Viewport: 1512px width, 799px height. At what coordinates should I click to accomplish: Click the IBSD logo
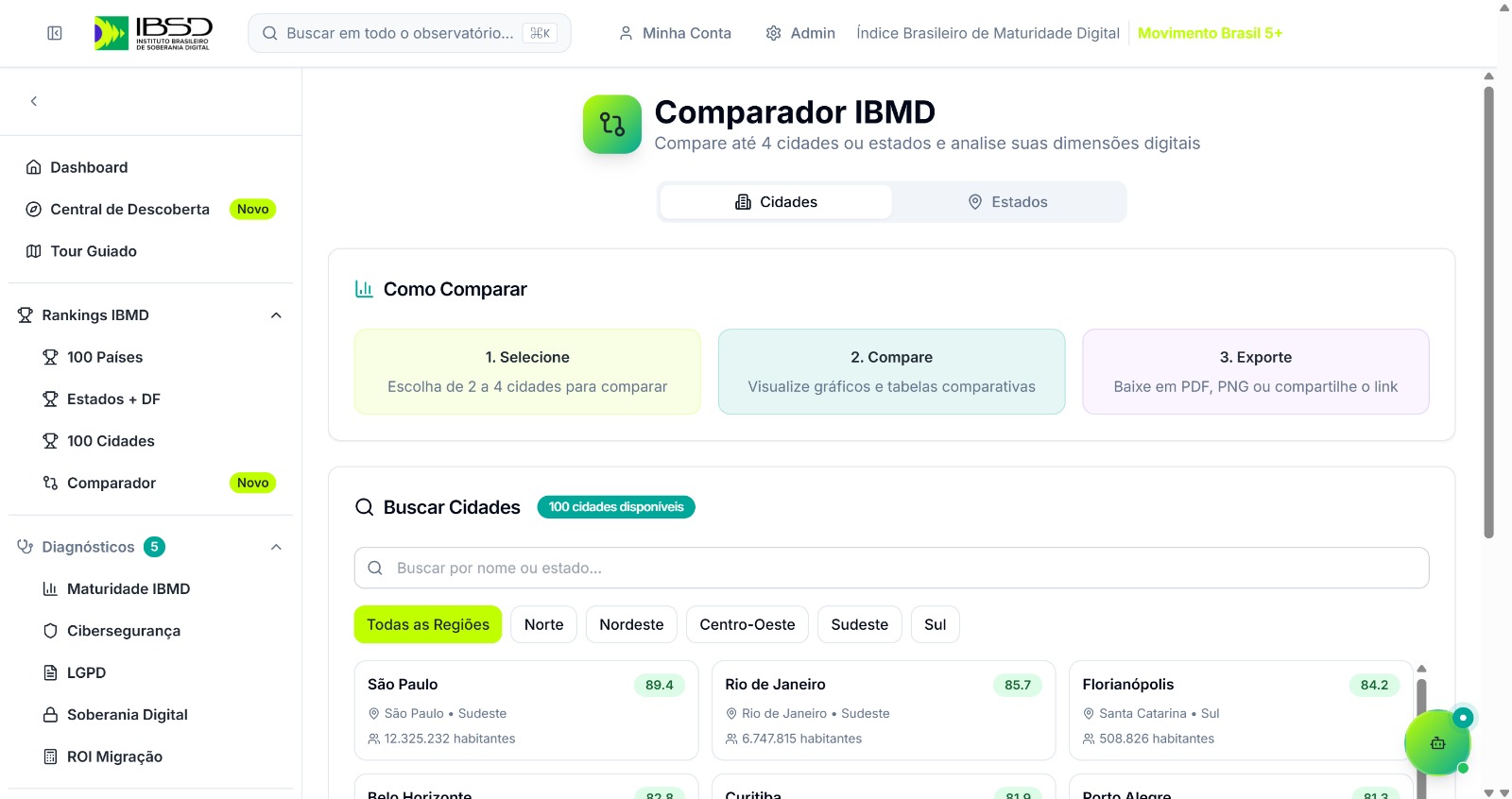pos(153,33)
